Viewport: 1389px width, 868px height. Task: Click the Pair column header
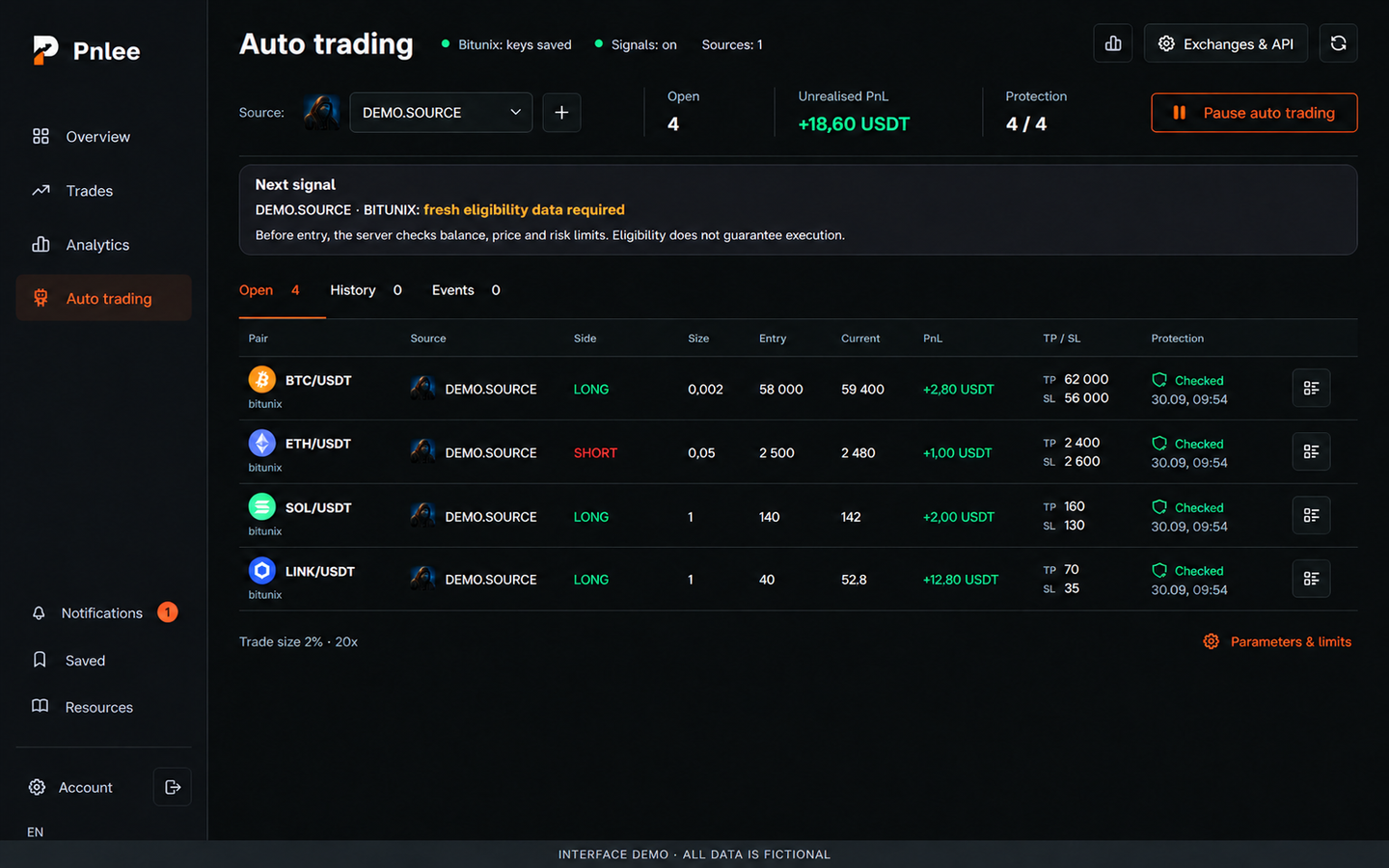click(259, 339)
